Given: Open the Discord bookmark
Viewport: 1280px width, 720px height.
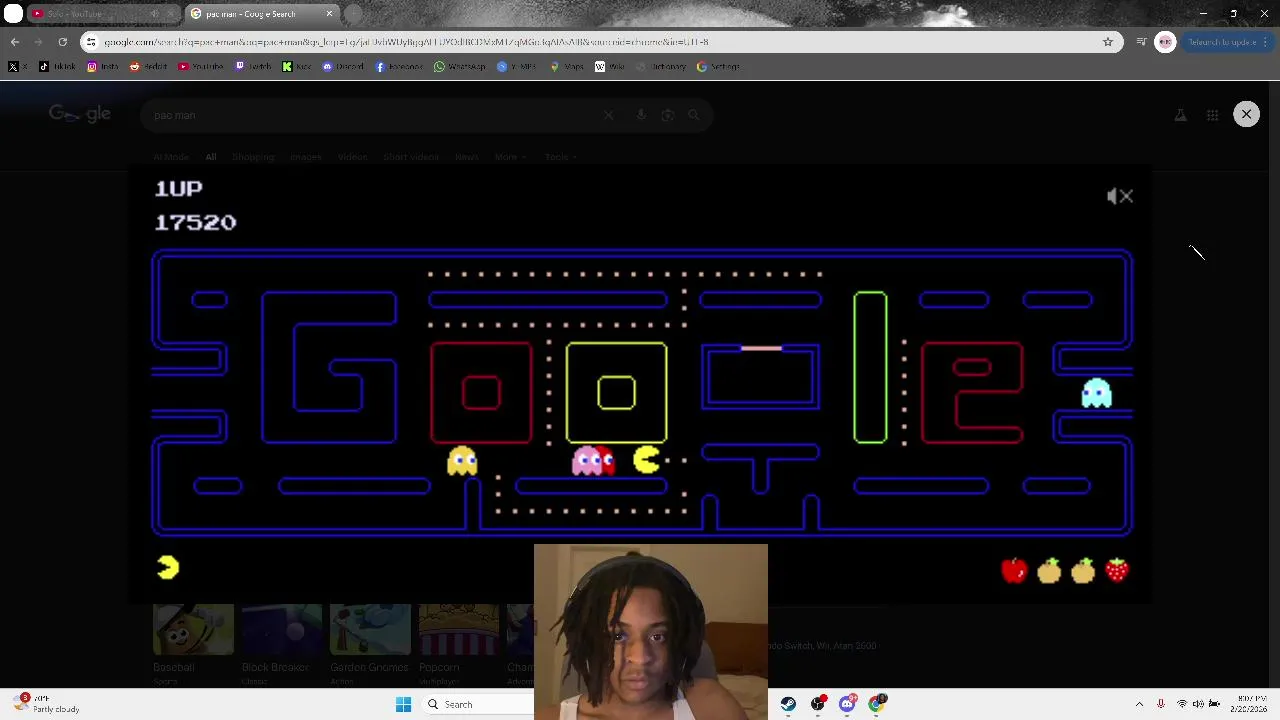Looking at the screenshot, I should [343, 67].
